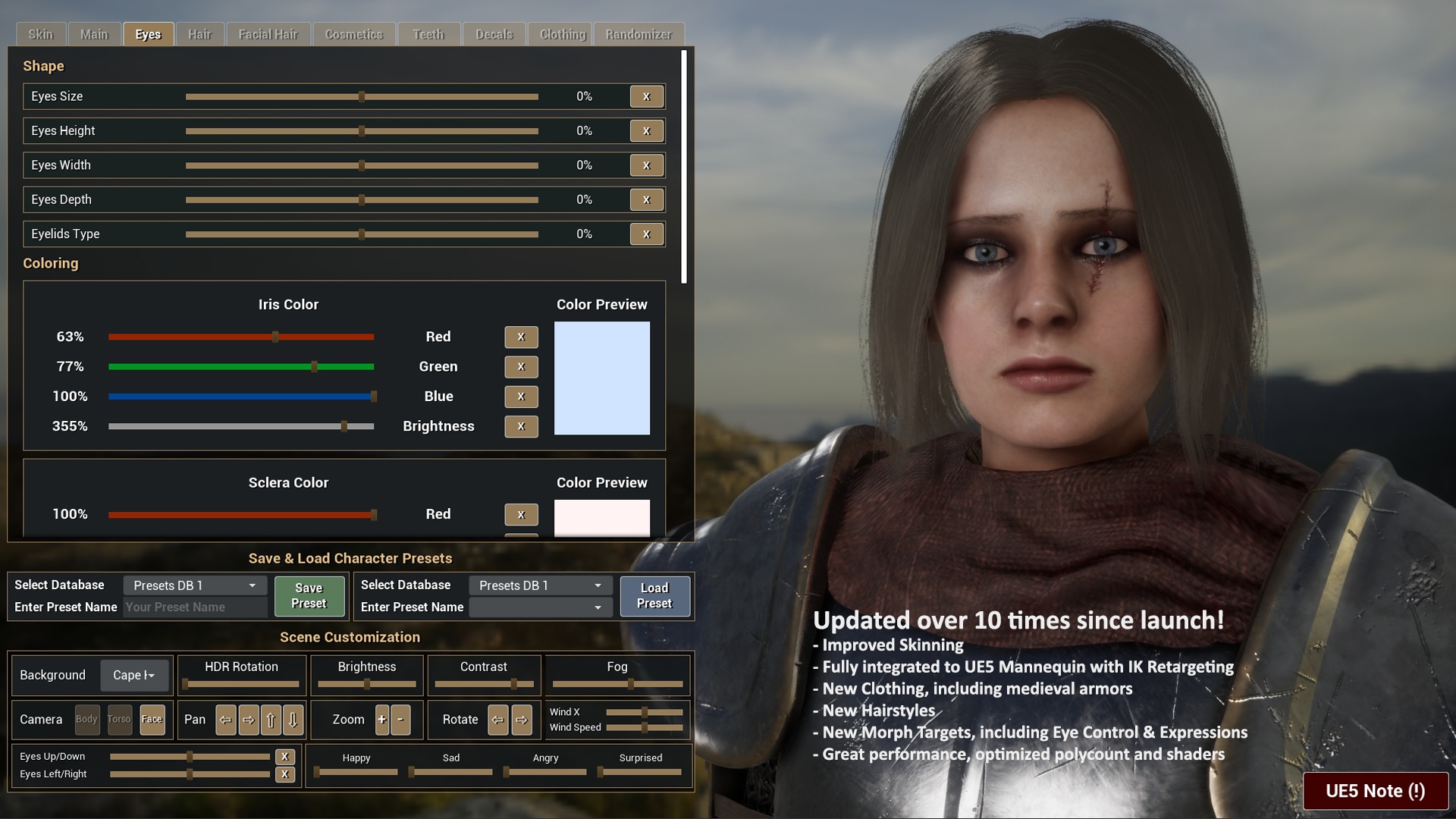
Task: Open the Load Preset database dropdown
Action: 540,585
